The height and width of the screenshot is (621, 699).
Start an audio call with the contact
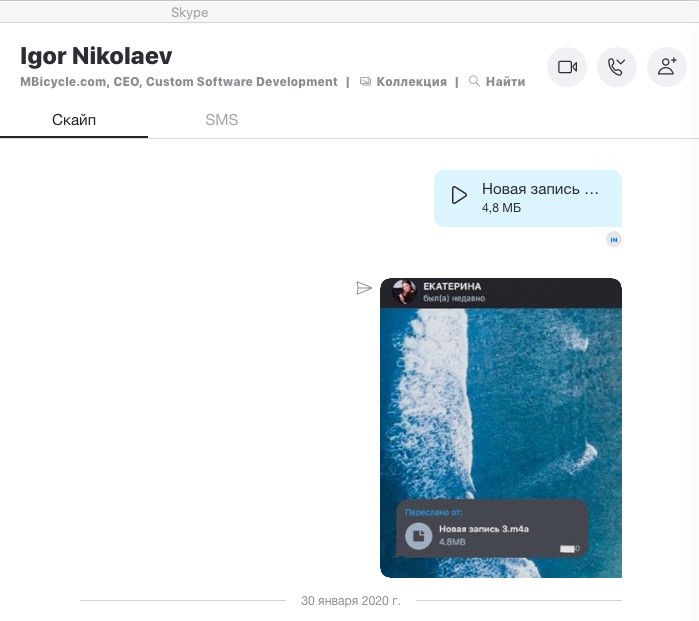coord(617,67)
